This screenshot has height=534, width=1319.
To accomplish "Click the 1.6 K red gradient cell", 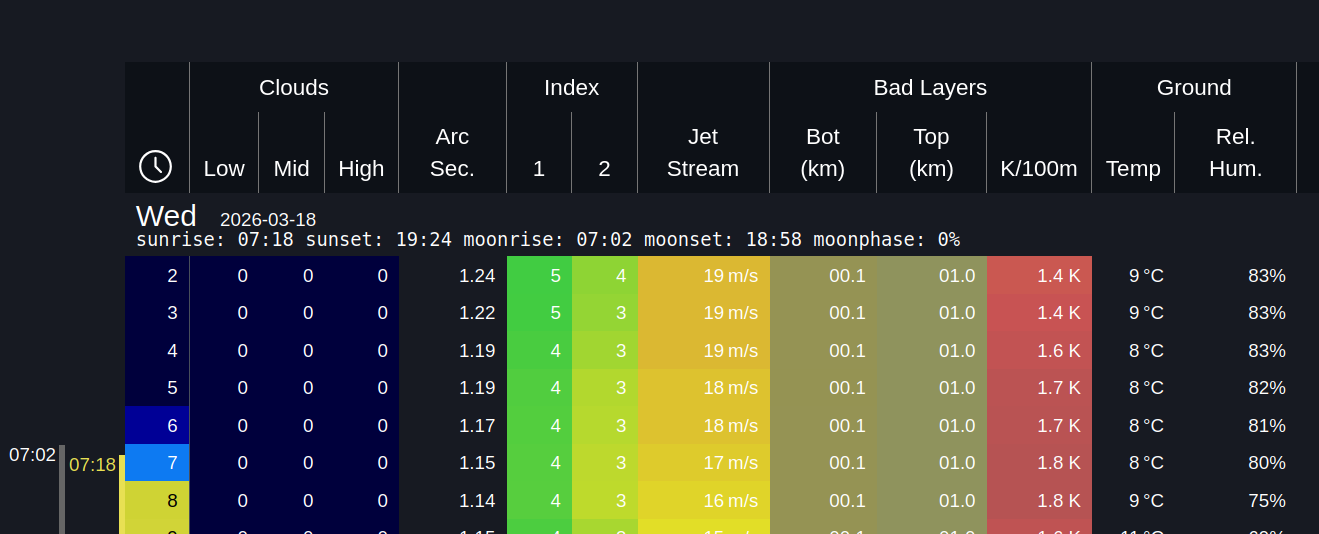I will 1039,351.
